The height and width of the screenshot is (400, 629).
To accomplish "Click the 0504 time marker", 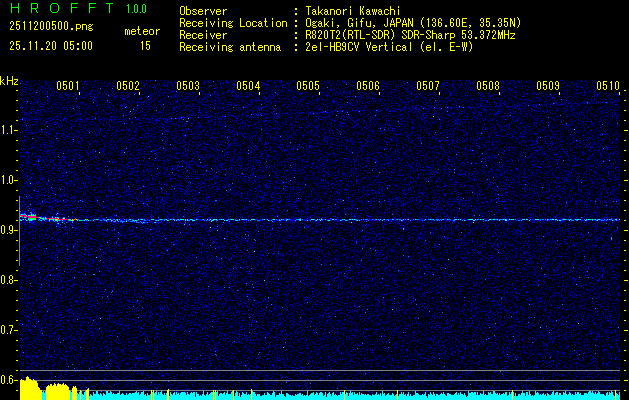I will (248, 86).
